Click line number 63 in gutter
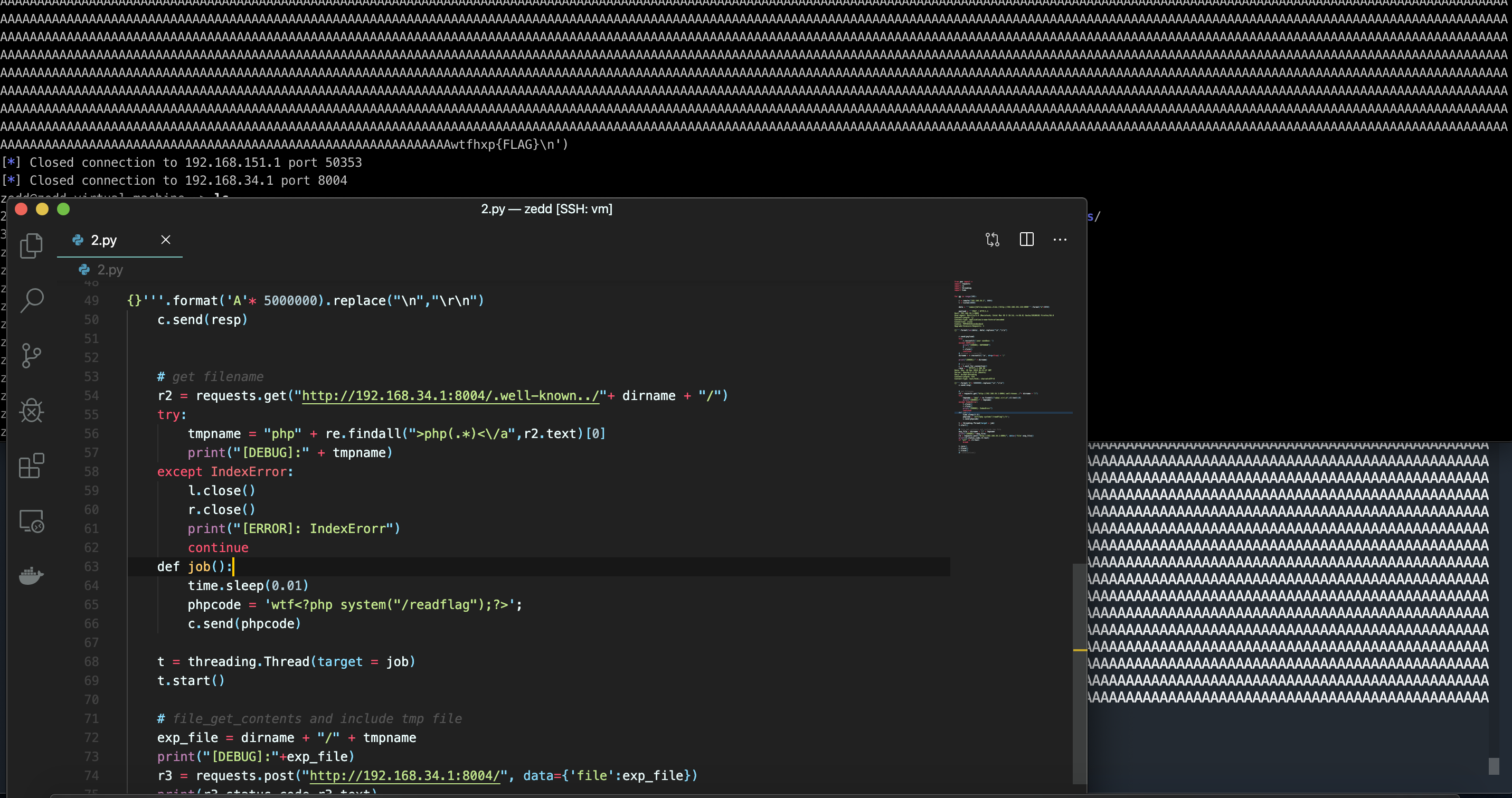 [91, 566]
